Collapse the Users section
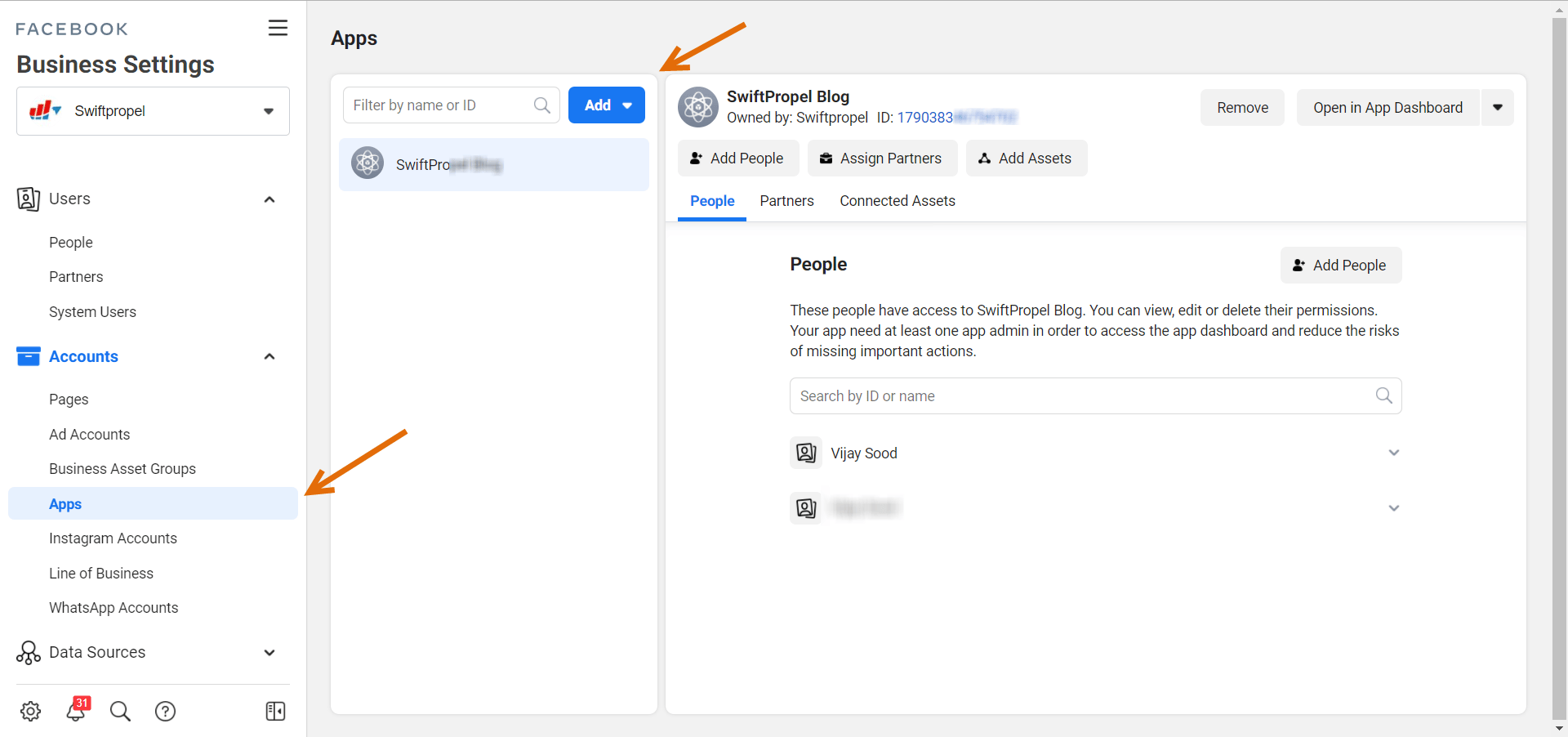This screenshot has width=1568, height=737. pyautogui.click(x=269, y=199)
